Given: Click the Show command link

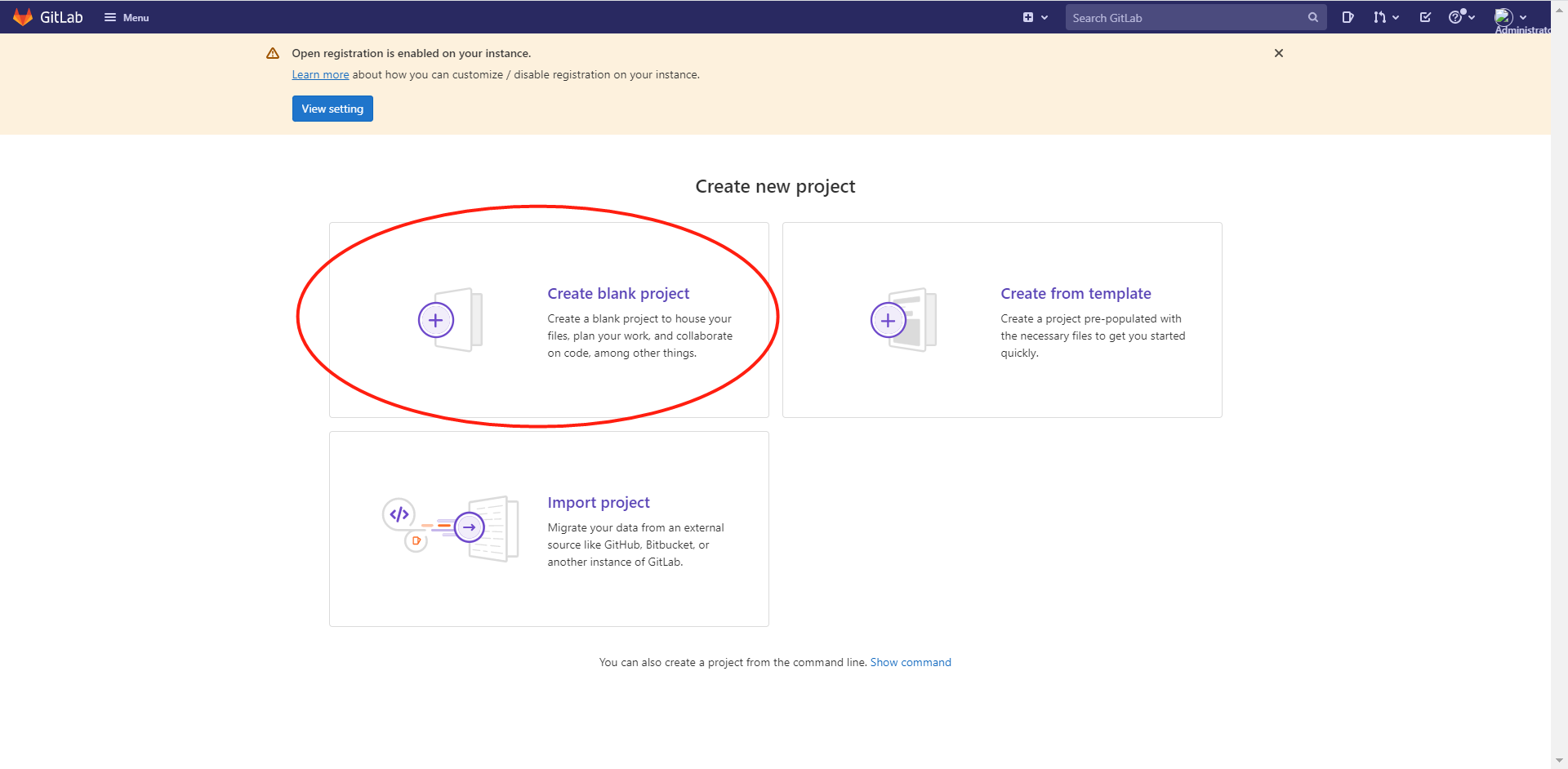Looking at the screenshot, I should (911, 662).
